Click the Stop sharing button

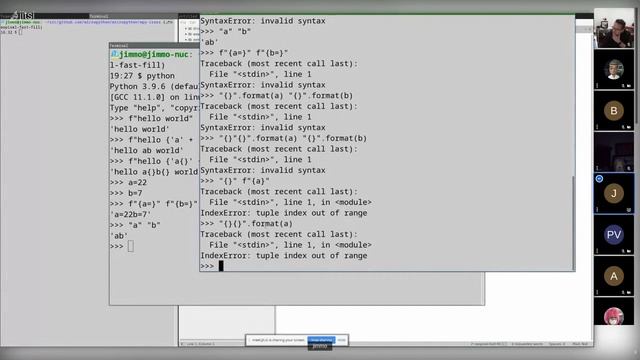[x=321, y=340]
